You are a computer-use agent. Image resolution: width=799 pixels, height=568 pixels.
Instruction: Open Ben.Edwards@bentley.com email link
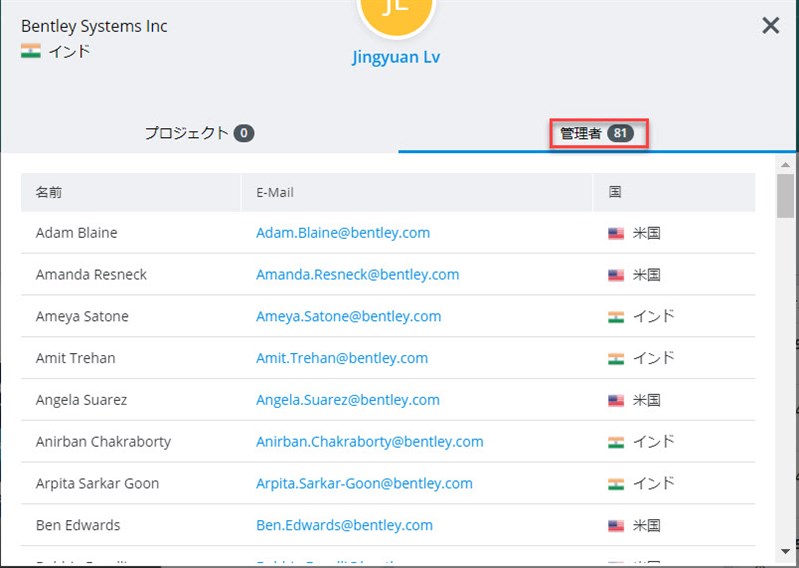pos(344,525)
